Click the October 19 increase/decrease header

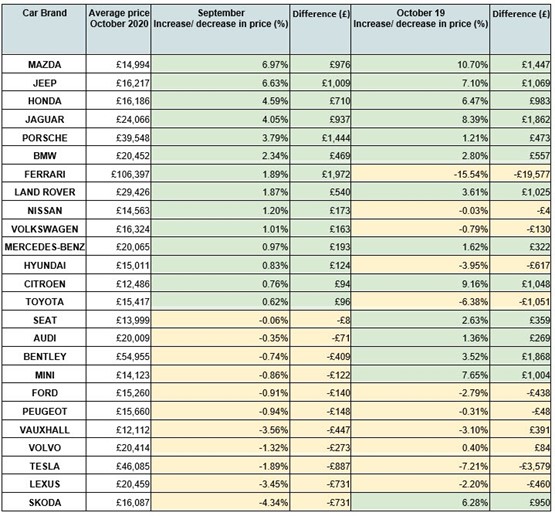click(420, 29)
